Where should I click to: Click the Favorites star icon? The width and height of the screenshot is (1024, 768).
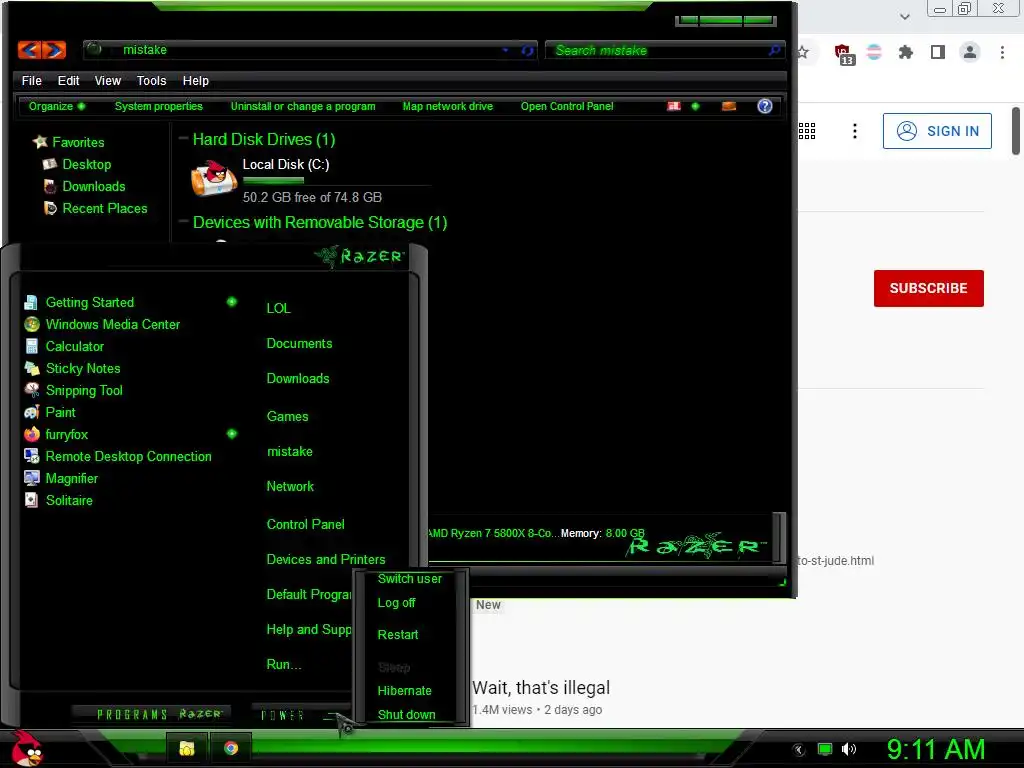40,142
